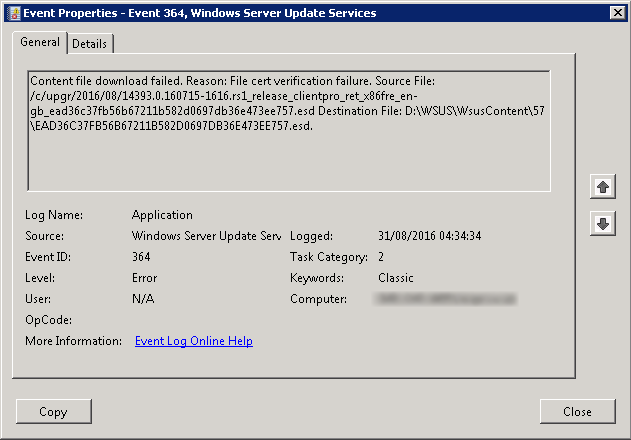Click 'Destination File: D:\WSUS\WsusContent\57' text
This screenshot has height=440, width=631.
[431, 111]
